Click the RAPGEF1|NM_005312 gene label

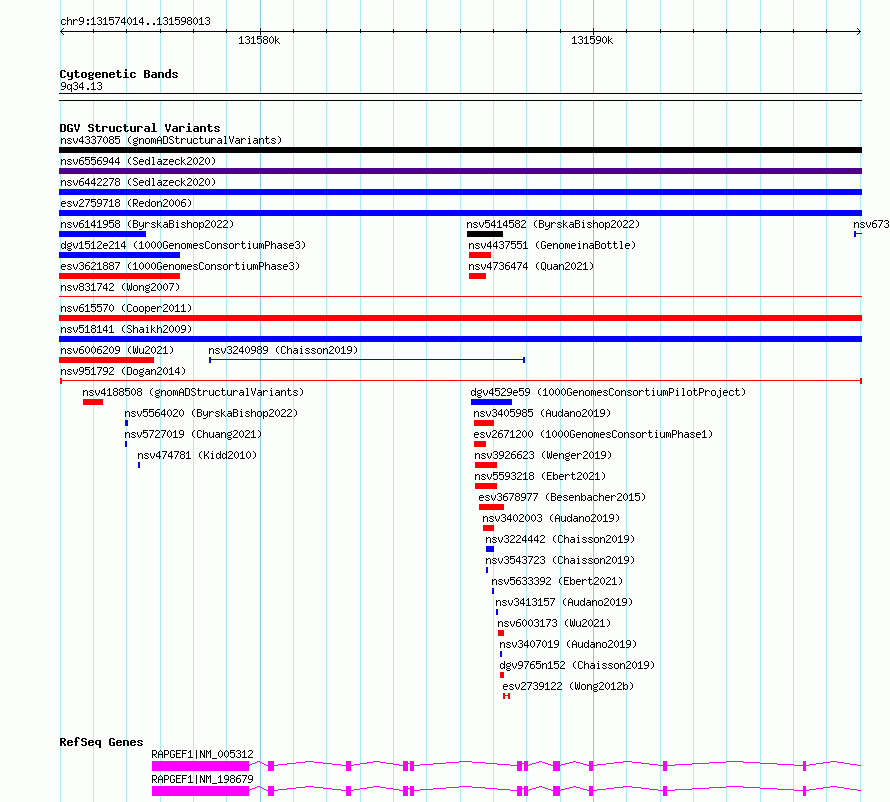click(x=202, y=754)
